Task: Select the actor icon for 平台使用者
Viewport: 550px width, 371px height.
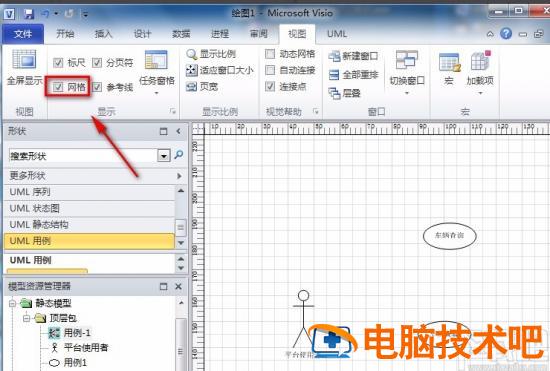Action: (54, 348)
